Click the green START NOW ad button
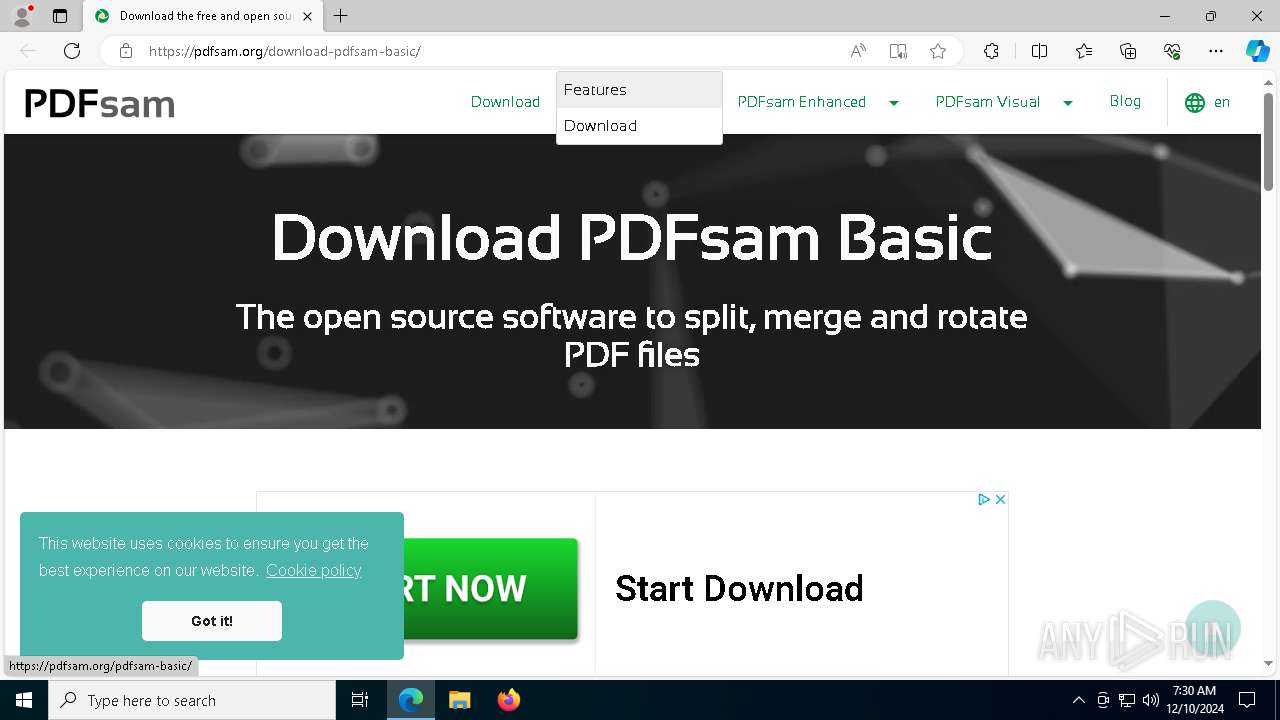Image resolution: width=1280 pixels, height=720 pixels. (489, 589)
